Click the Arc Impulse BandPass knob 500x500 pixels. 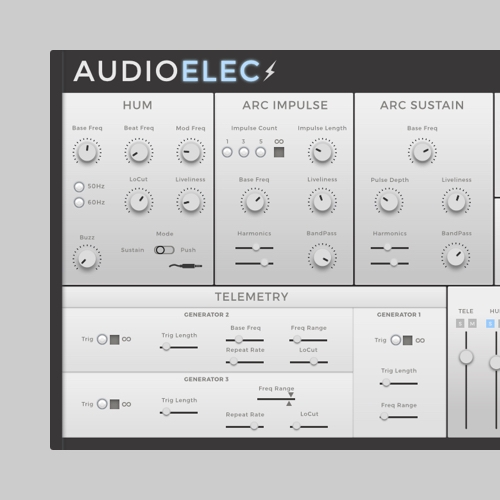click(322, 257)
